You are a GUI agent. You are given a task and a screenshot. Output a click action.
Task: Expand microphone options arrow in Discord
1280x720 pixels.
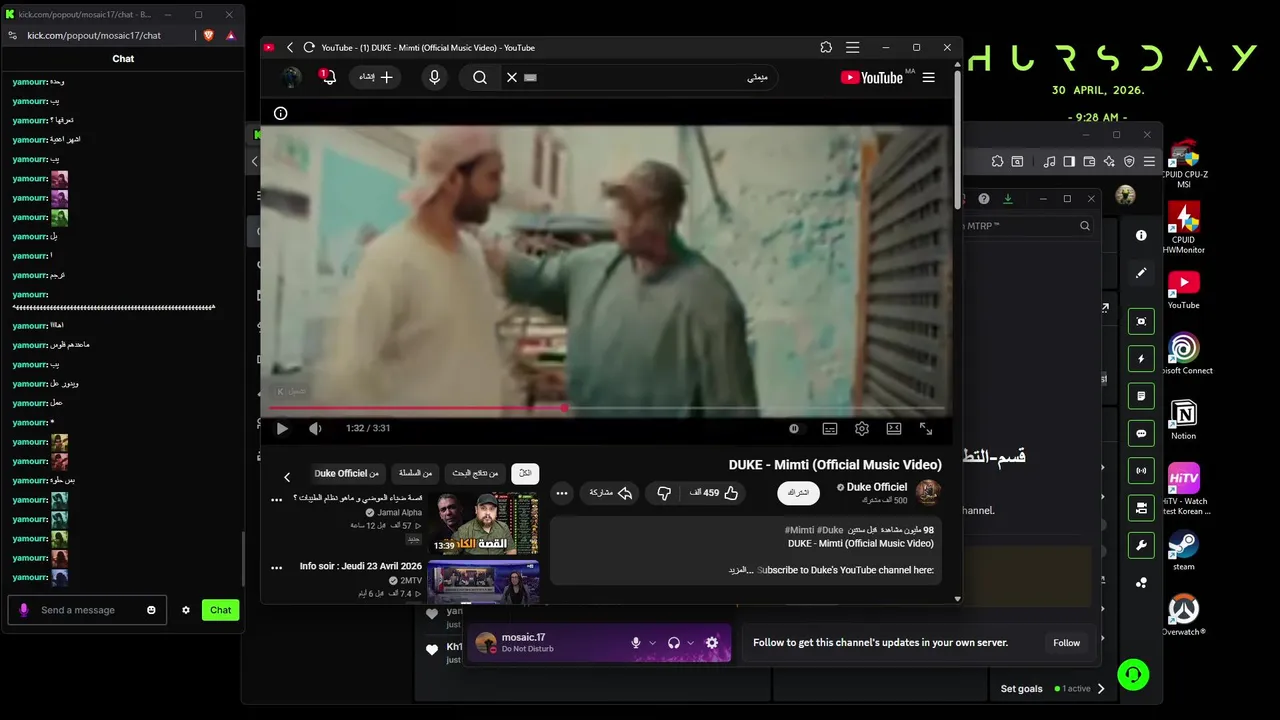pos(653,643)
